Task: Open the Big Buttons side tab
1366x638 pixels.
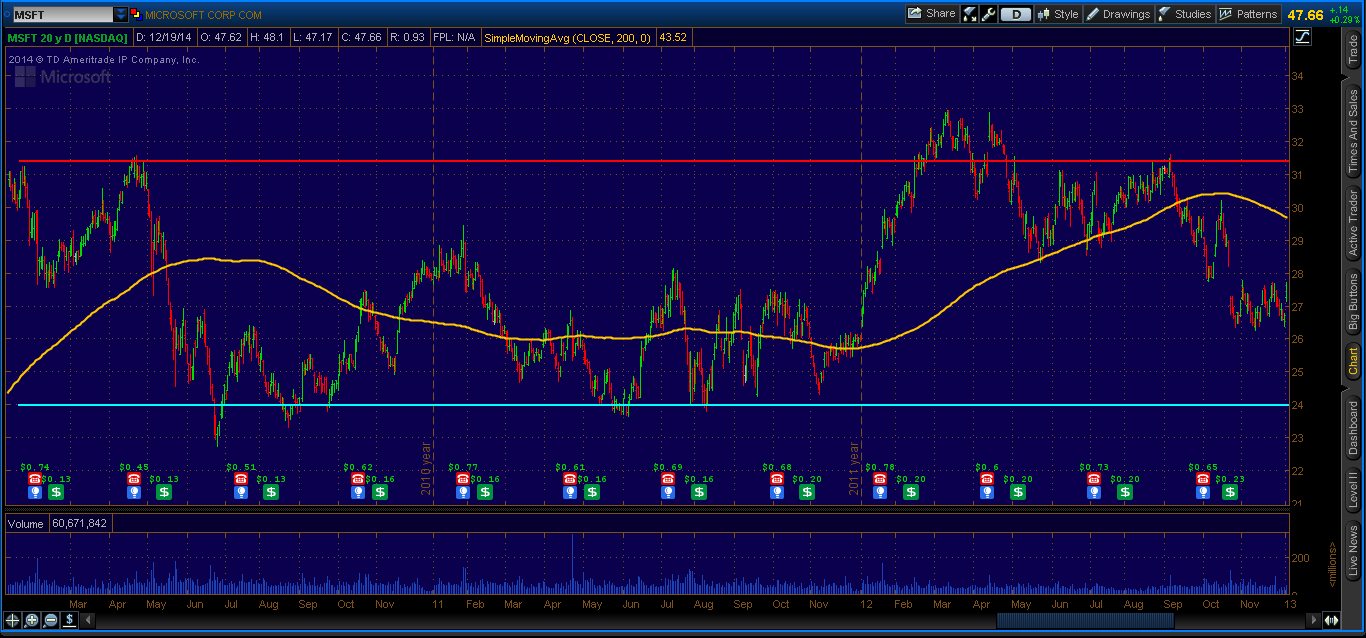Action: click(x=1353, y=302)
